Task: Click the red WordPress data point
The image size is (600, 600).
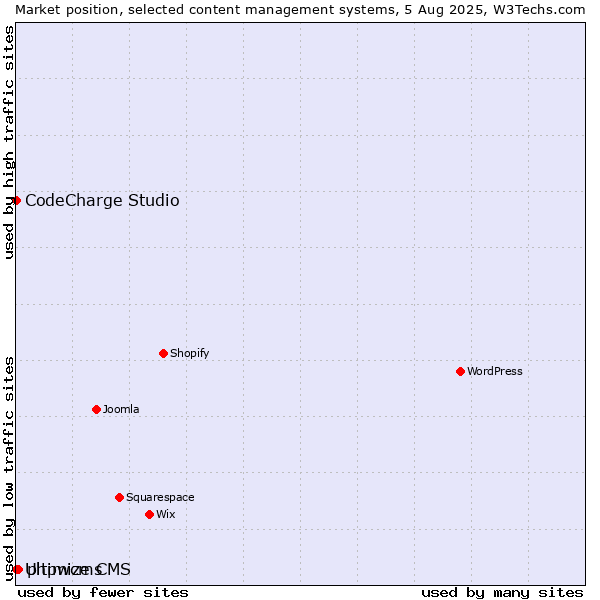Action: click(x=460, y=371)
